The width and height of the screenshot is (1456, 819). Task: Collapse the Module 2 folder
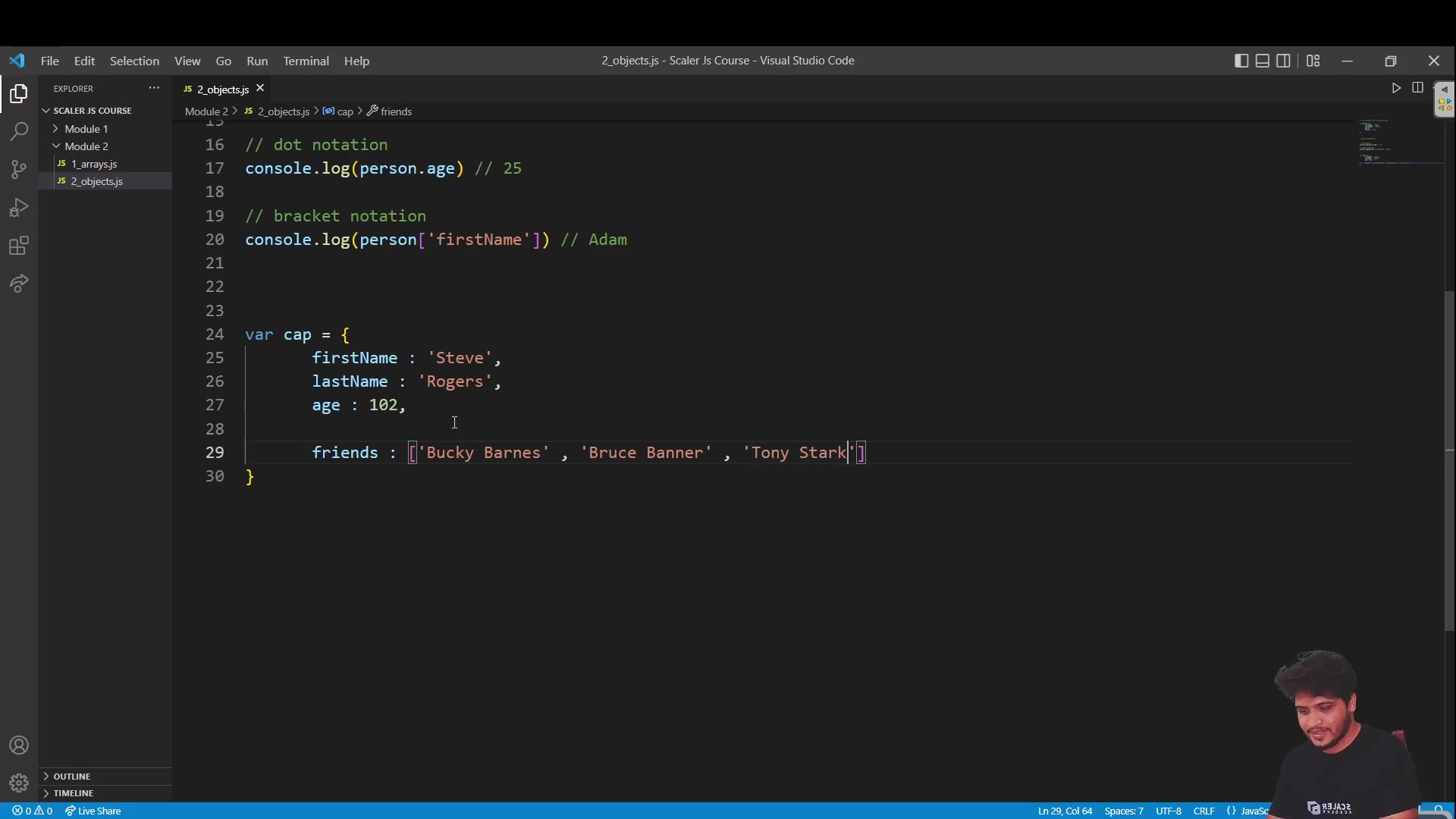coord(86,146)
